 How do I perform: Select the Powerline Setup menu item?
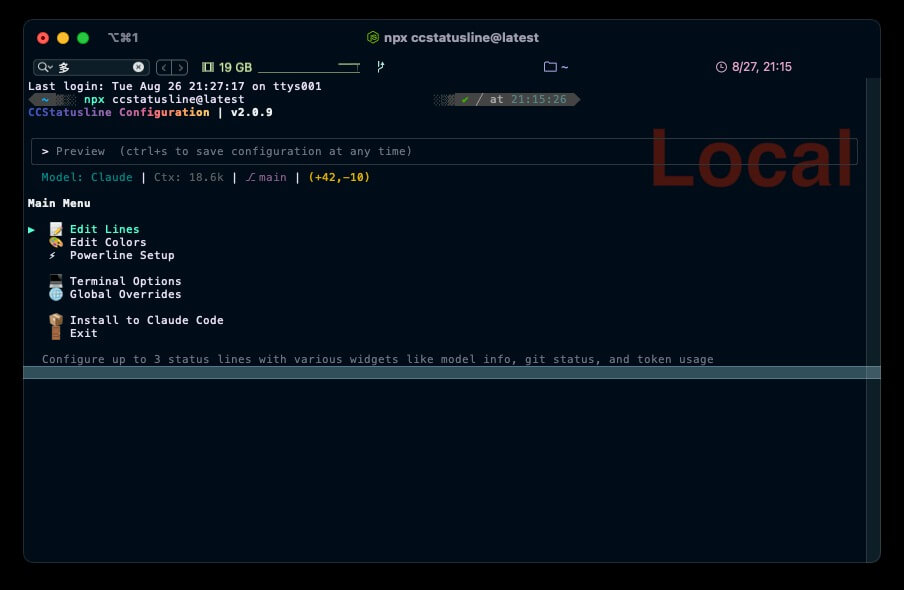coord(122,255)
